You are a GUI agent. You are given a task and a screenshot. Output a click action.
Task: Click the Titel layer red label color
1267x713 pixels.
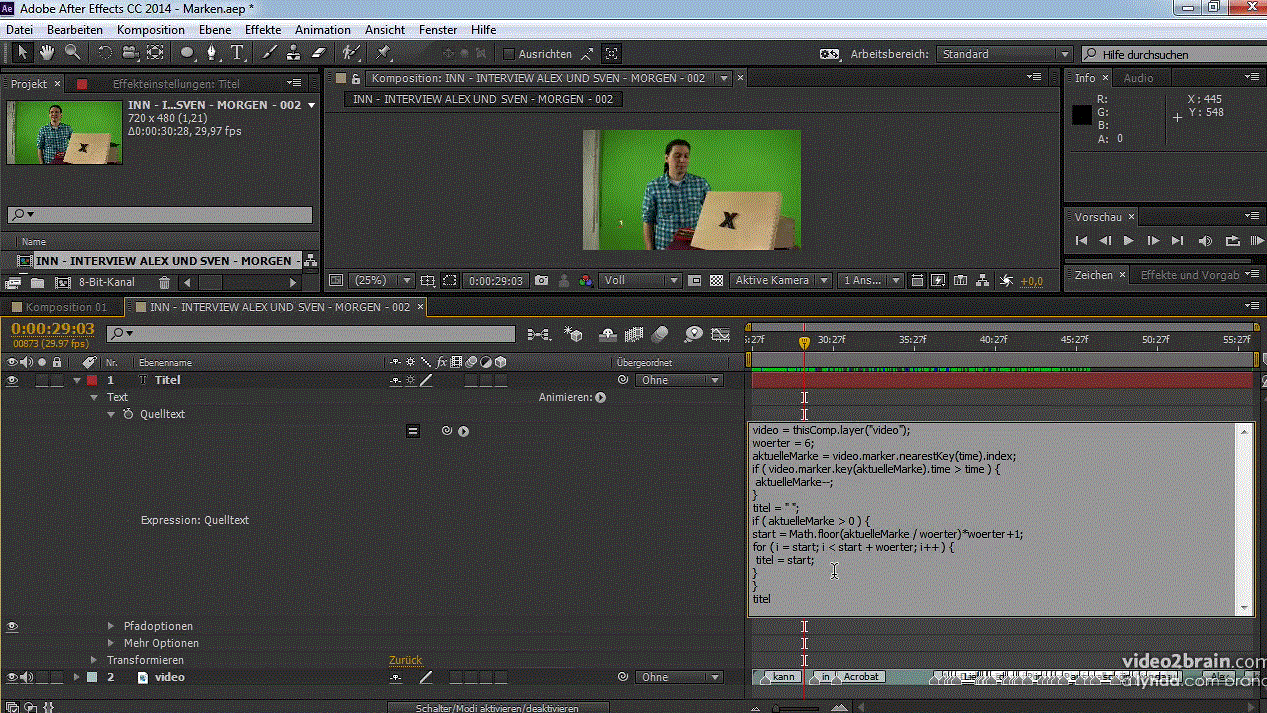pyautogui.click(x=92, y=380)
